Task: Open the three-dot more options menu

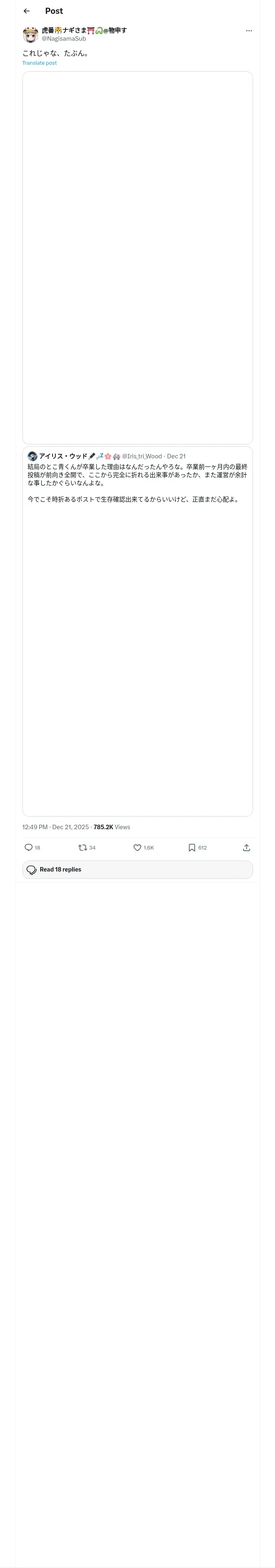Action: tap(249, 31)
